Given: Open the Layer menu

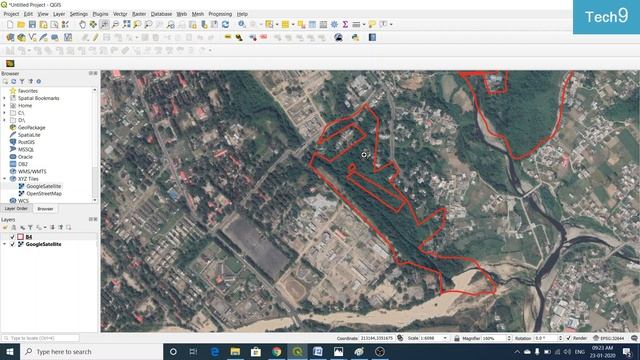Looking at the screenshot, I should coord(59,14).
